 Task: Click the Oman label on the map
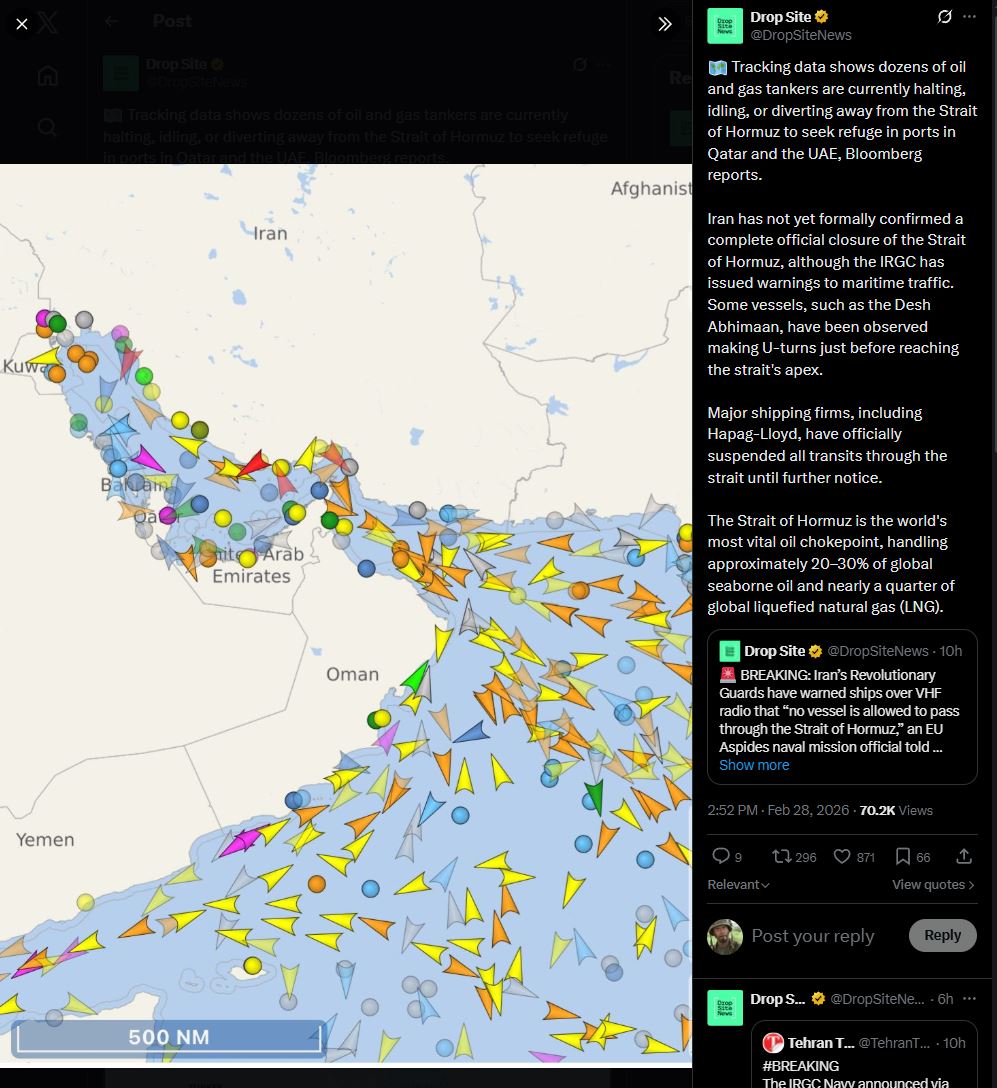click(x=352, y=674)
